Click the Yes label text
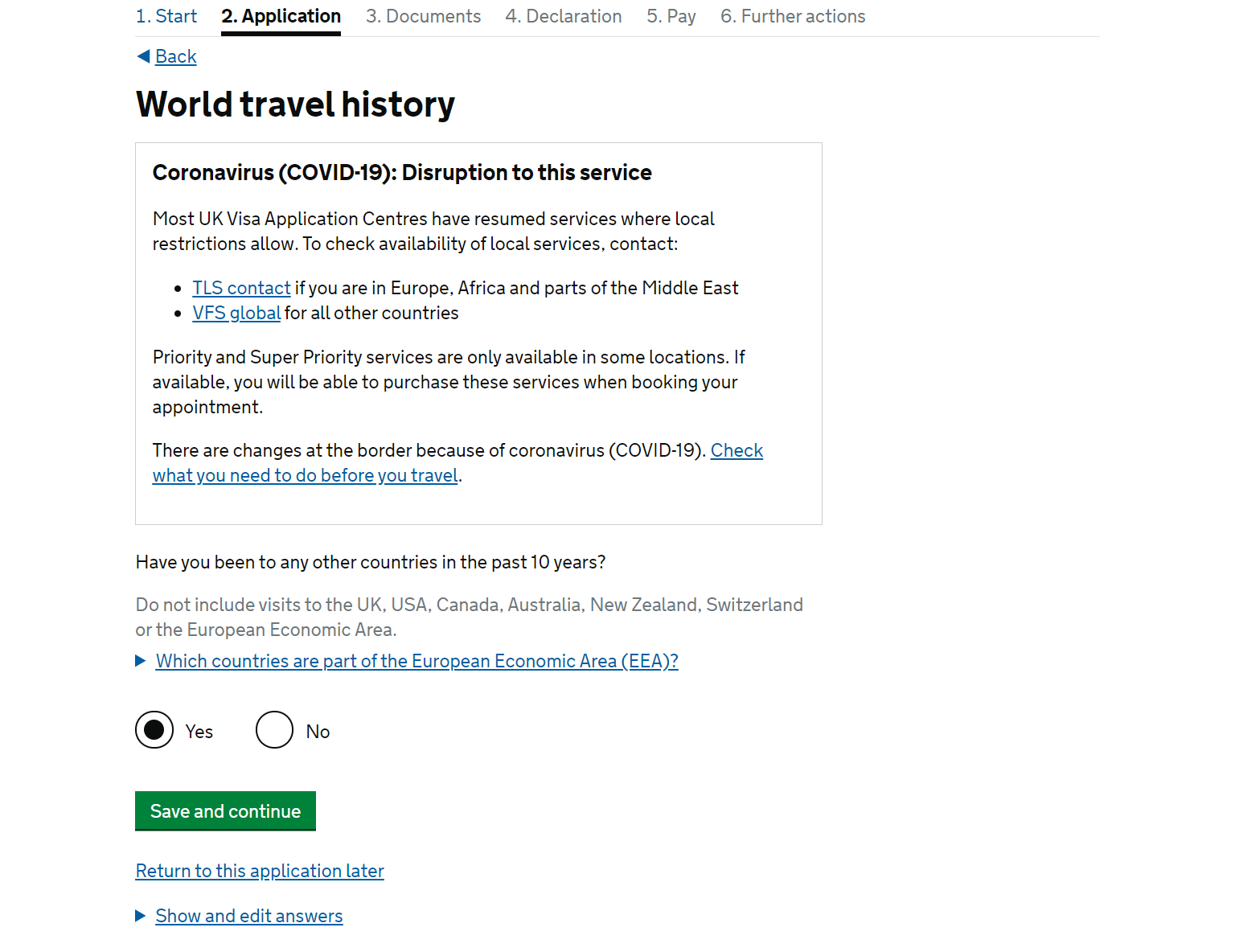 pyautogui.click(x=199, y=732)
